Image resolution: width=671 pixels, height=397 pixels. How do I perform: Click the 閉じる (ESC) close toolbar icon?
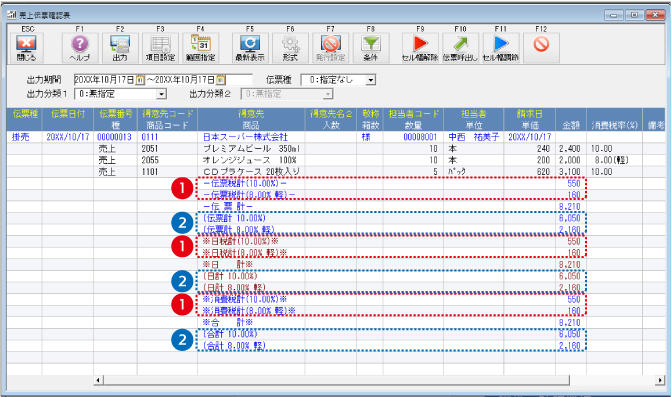[x=27, y=48]
